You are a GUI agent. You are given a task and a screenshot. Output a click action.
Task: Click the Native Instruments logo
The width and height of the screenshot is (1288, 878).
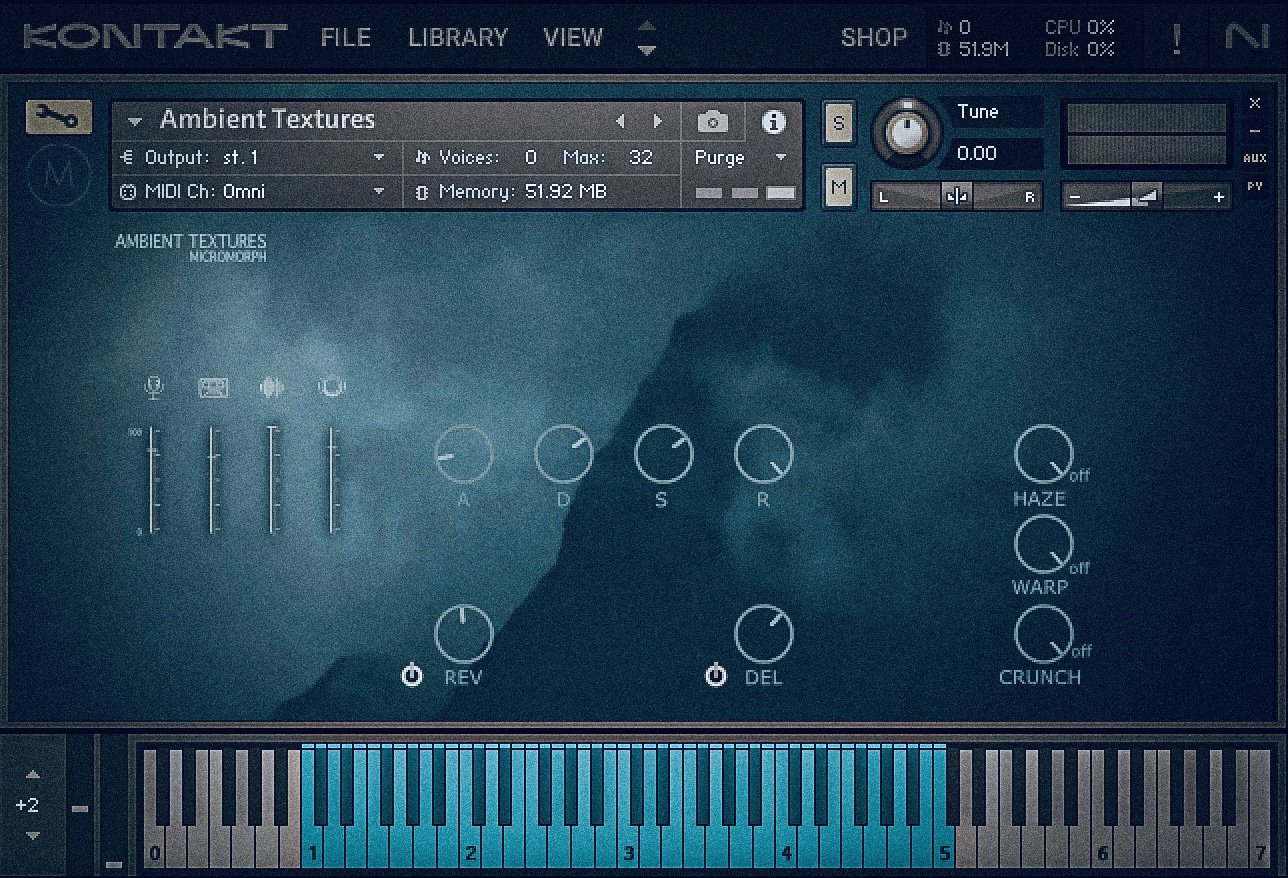(x=1247, y=38)
